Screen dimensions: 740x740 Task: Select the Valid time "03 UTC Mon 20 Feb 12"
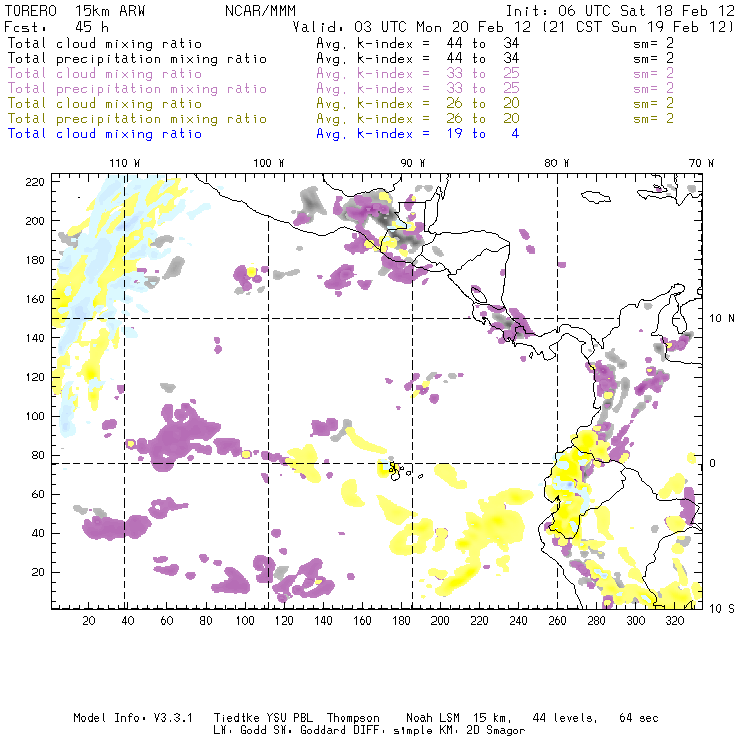(448, 27)
